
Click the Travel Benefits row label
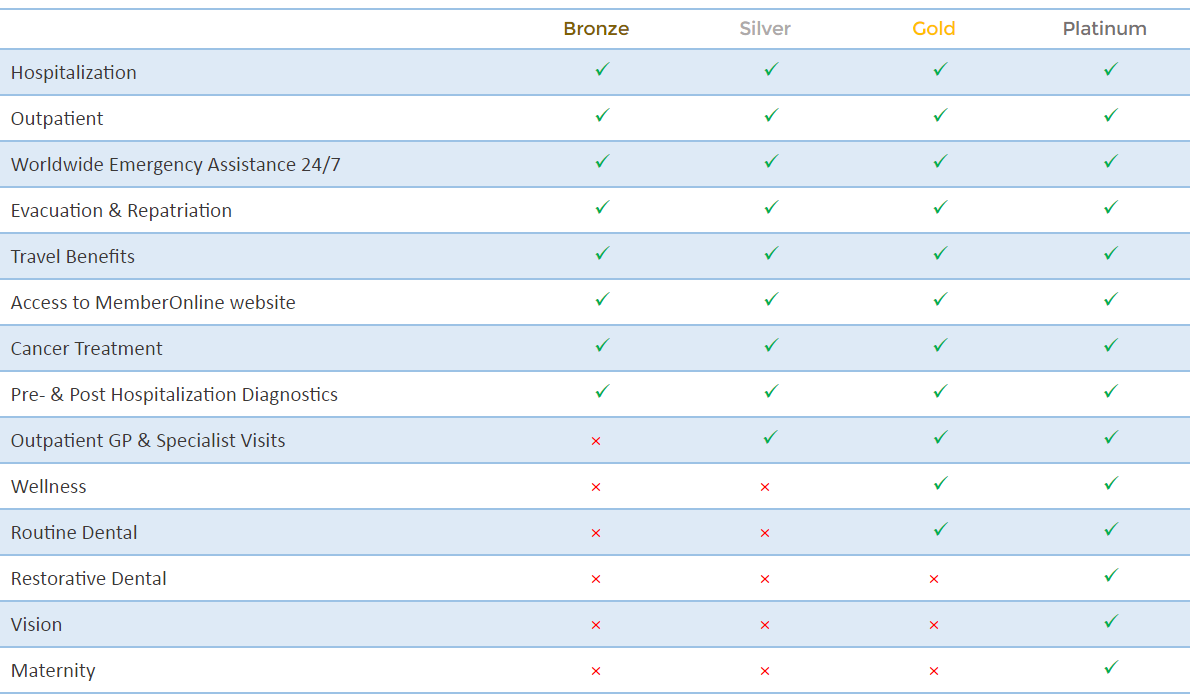pyautogui.click(x=73, y=257)
